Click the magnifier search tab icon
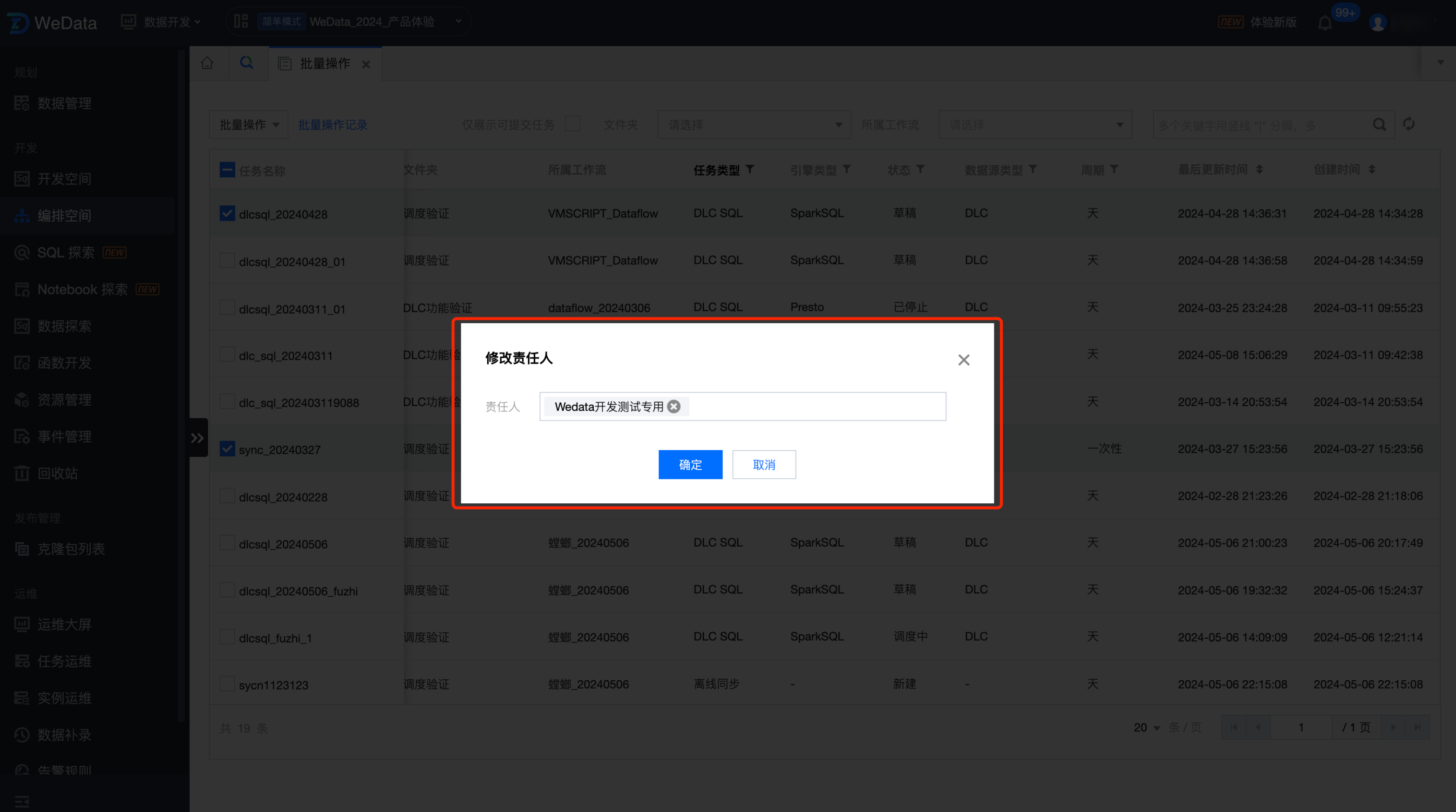 (246, 63)
